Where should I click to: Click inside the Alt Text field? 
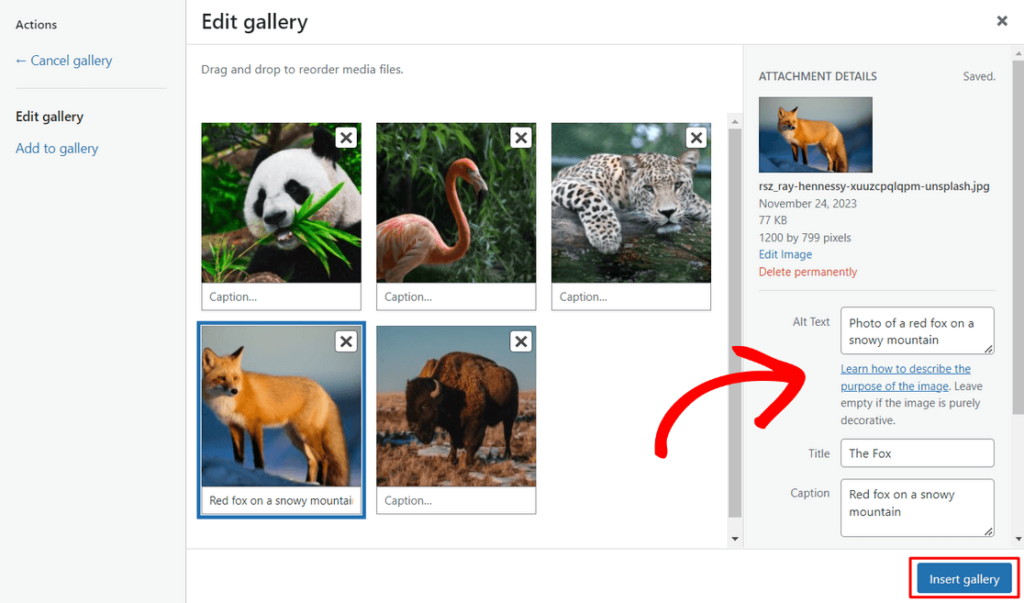click(x=916, y=330)
